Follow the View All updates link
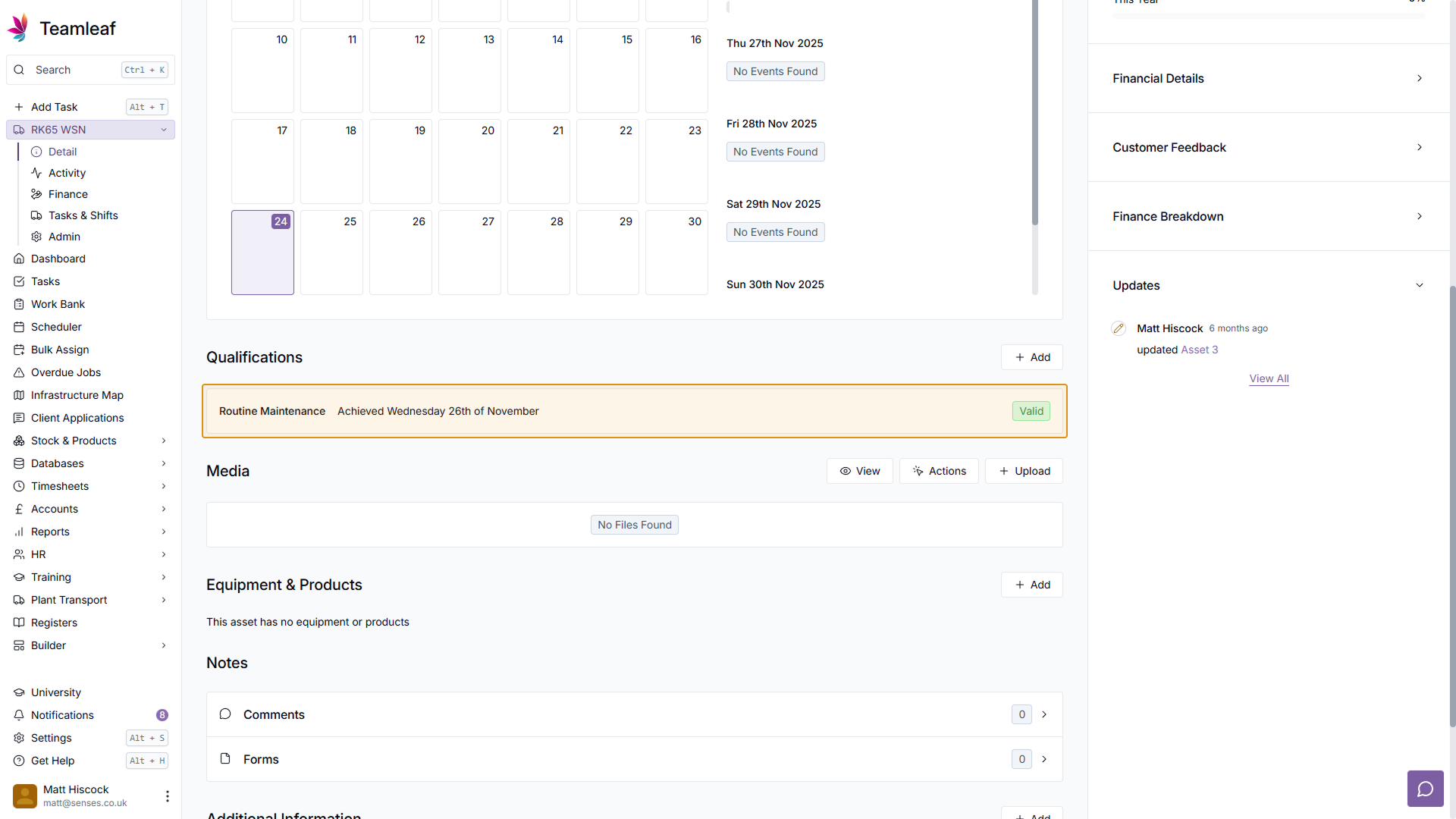Screen dimensions: 1456x819 coord(1269,378)
